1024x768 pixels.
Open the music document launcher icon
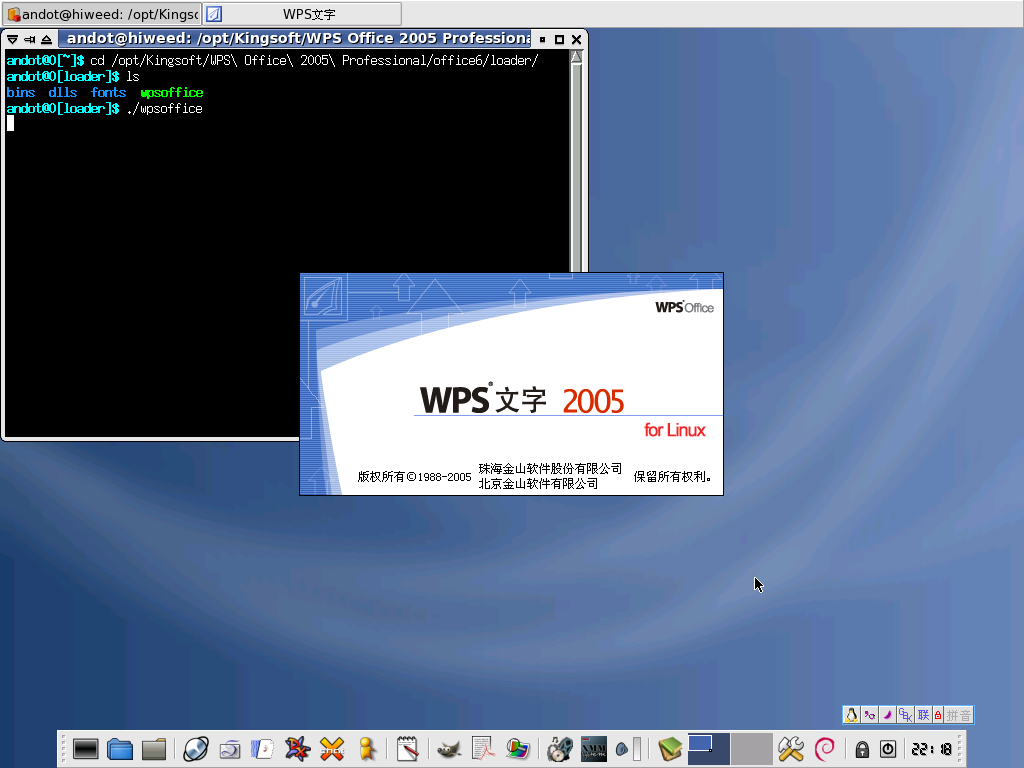pyautogui.click(x=263, y=749)
